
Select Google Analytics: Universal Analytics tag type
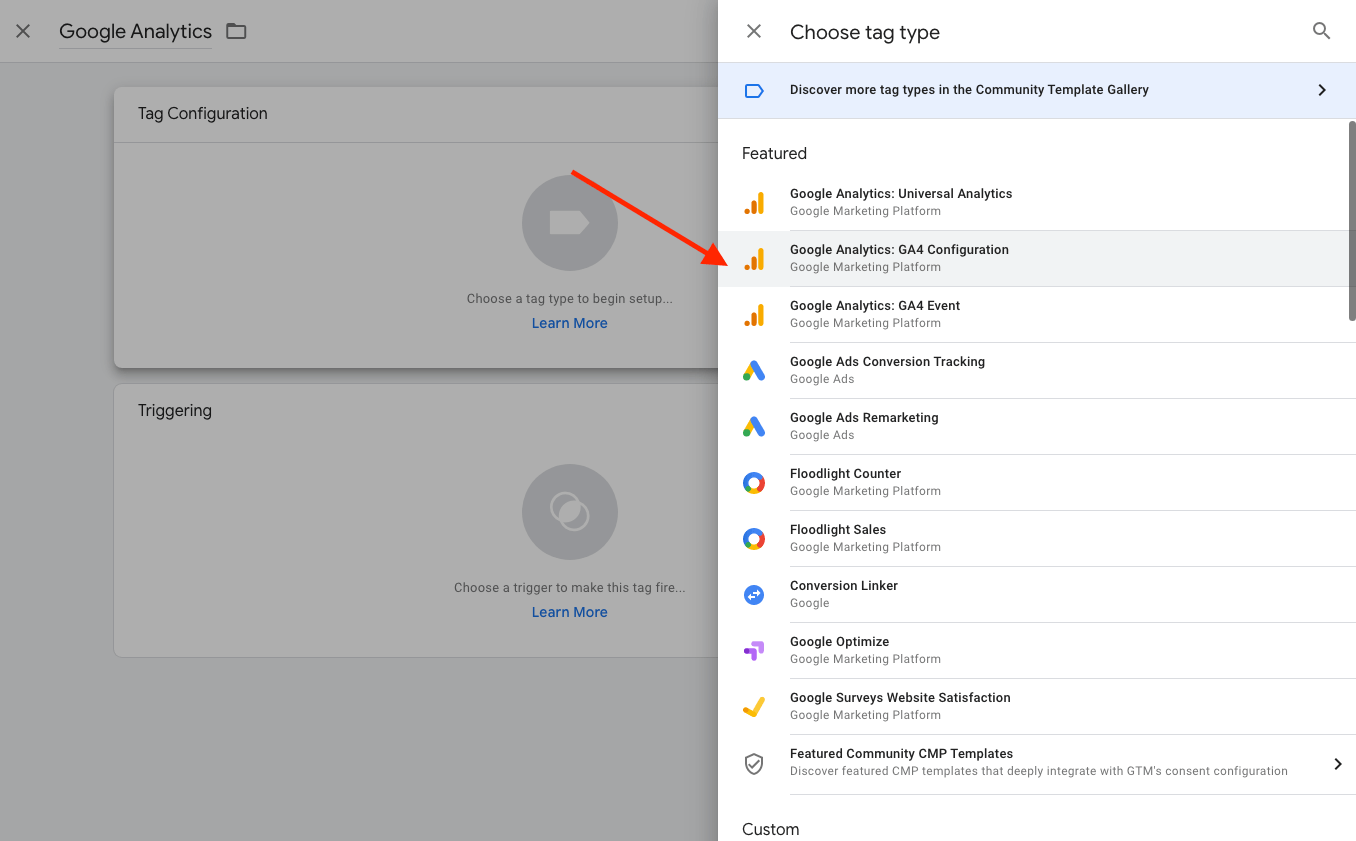pos(1037,203)
